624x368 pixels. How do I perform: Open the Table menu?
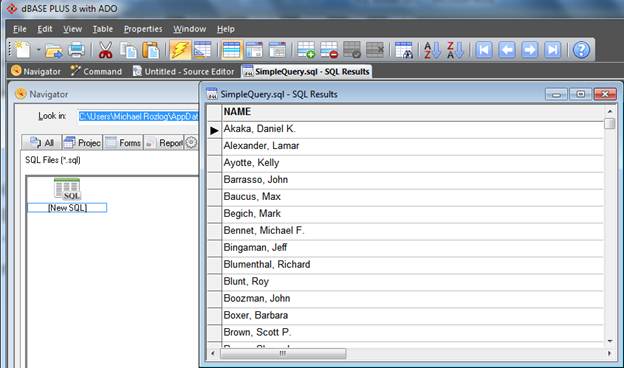tap(103, 29)
